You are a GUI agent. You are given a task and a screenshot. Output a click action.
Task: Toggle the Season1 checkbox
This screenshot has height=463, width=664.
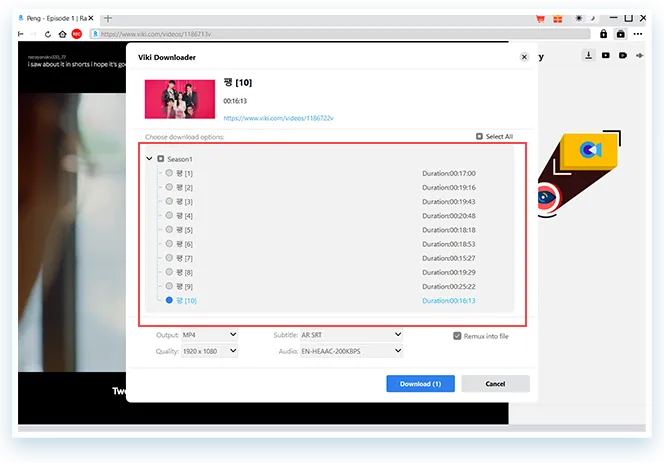[160, 159]
